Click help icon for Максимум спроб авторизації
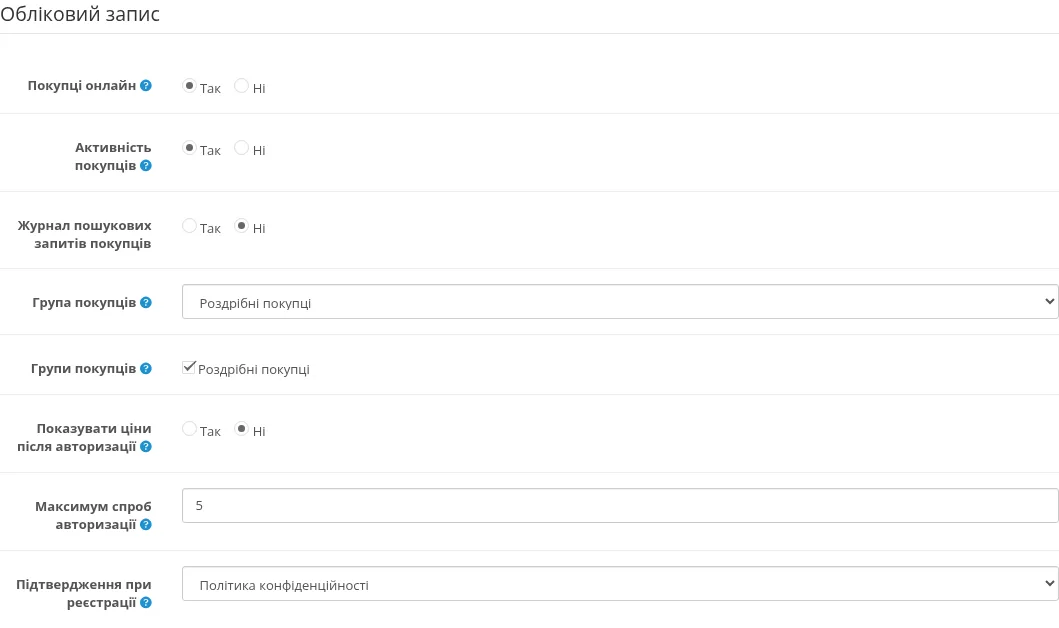The height and width of the screenshot is (628, 1059). (146, 525)
